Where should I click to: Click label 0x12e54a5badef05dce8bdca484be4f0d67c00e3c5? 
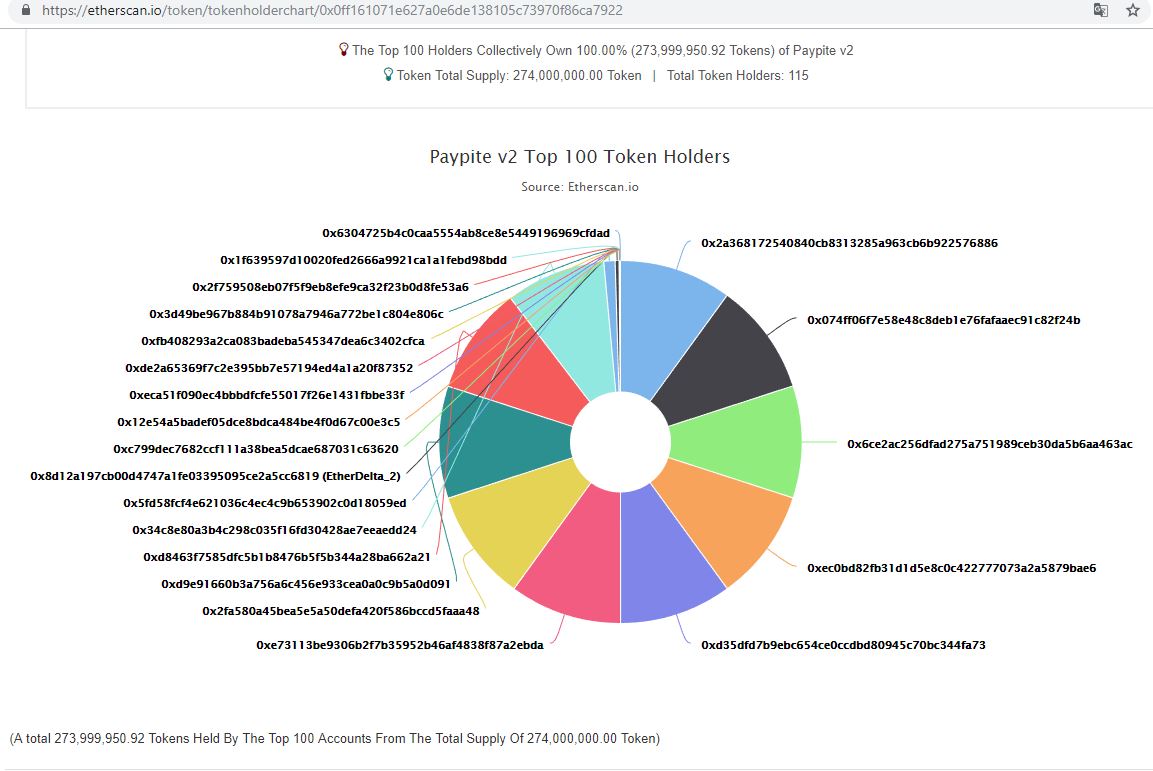click(259, 422)
